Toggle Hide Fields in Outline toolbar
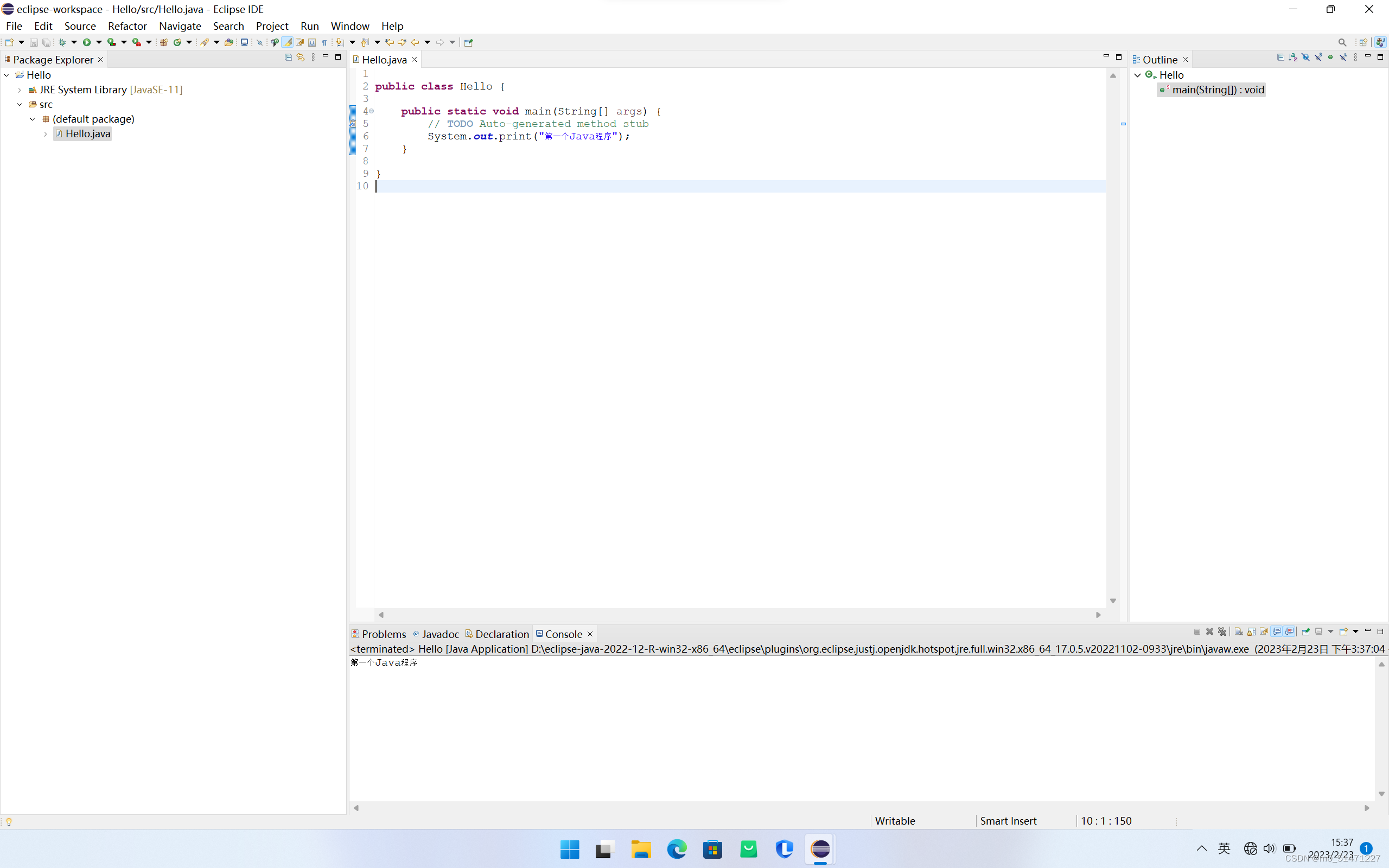This screenshot has height=868, width=1389. [x=1305, y=58]
